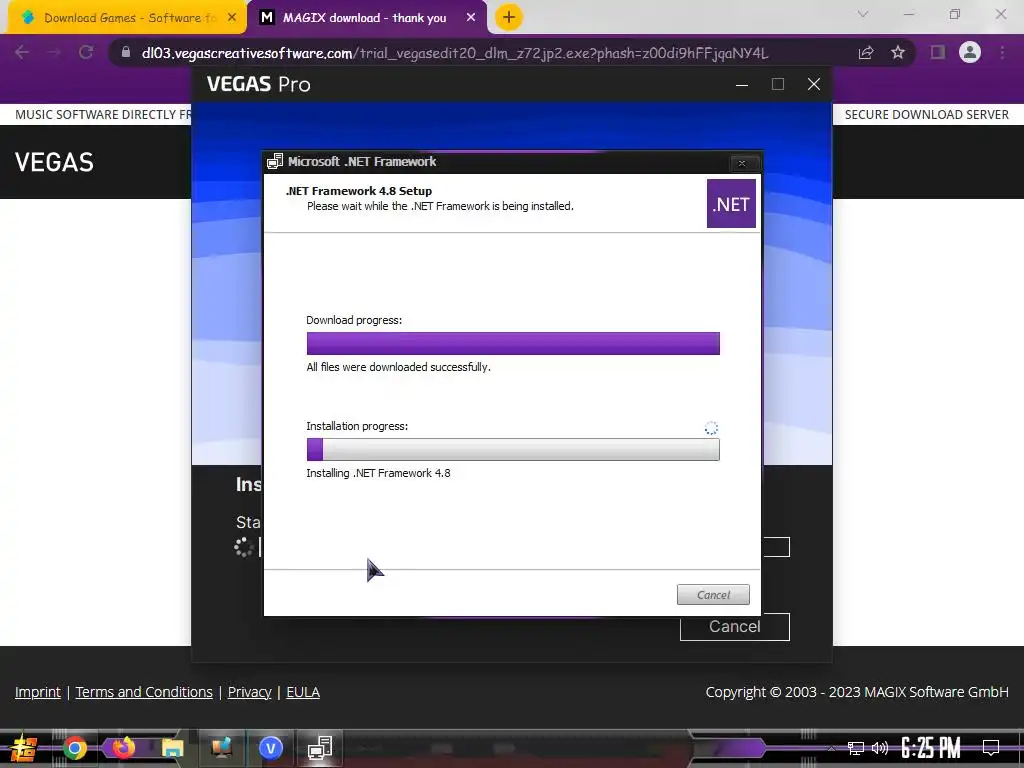Click the Microsoft .NET Framework title icon
This screenshot has height=768, width=1024.
tap(275, 161)
